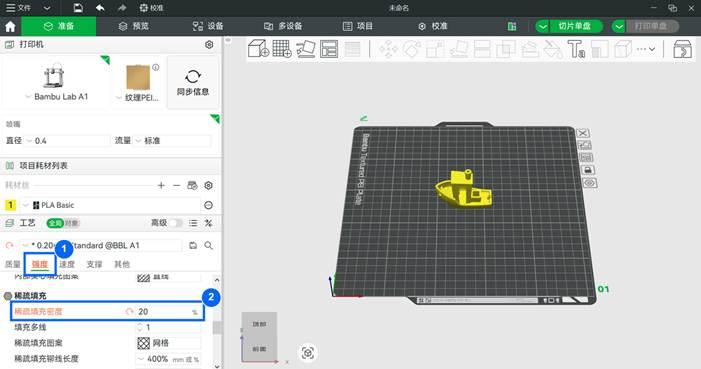Click the yellow filament 1 color swatch
The image size is (701, 369).
(10, 205)
